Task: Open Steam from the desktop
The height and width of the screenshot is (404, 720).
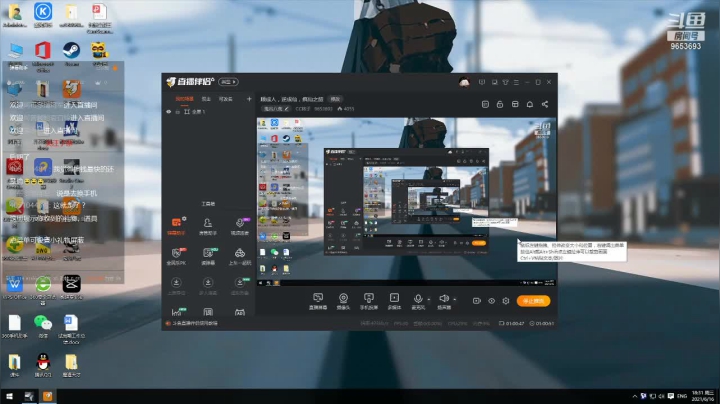Action: [71, 53]
